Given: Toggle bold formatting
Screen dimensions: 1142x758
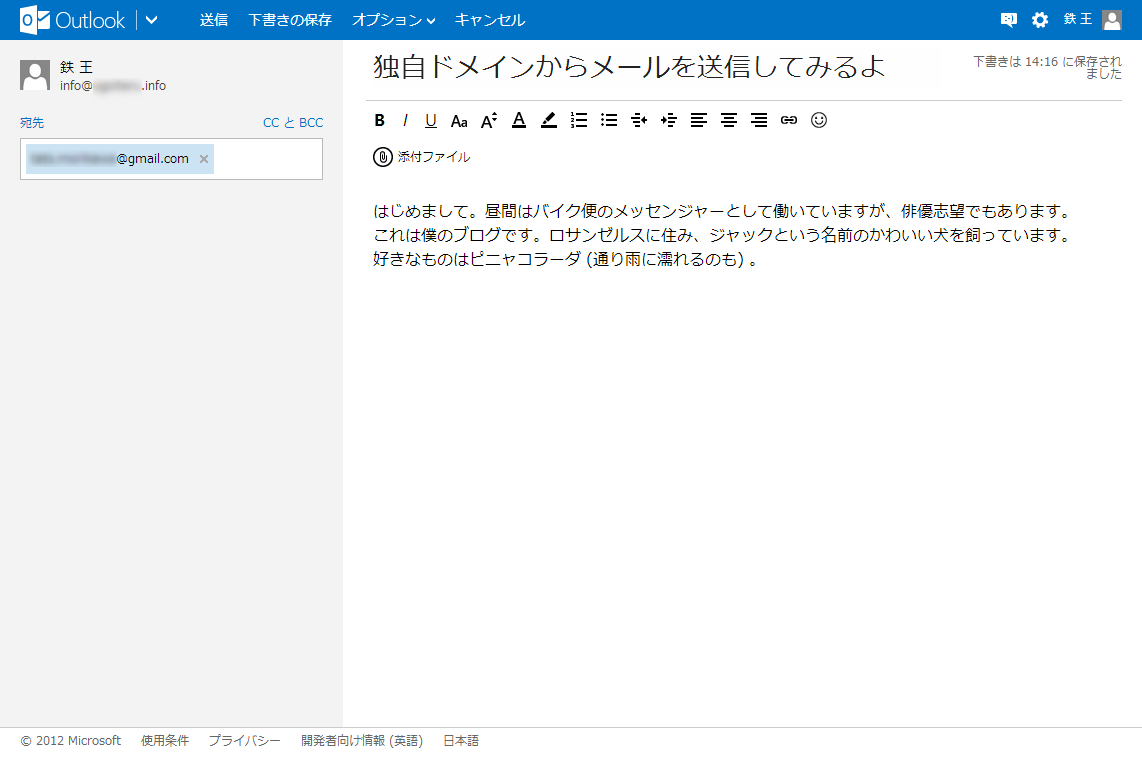Looking at the screenshot, I should 380,121.
